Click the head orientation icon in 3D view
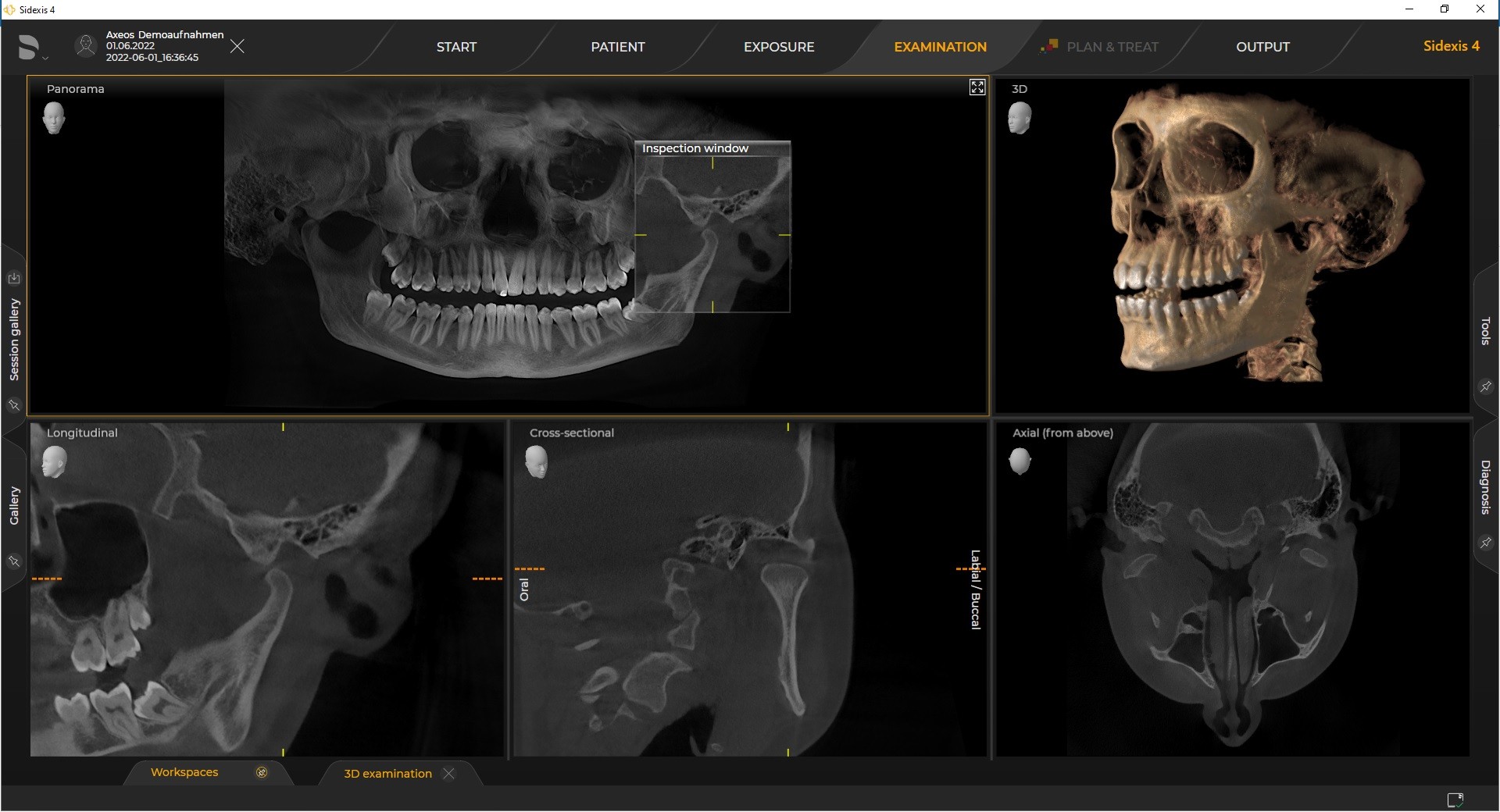Viewport: 1500px width, 812px height. point(1020,119)
